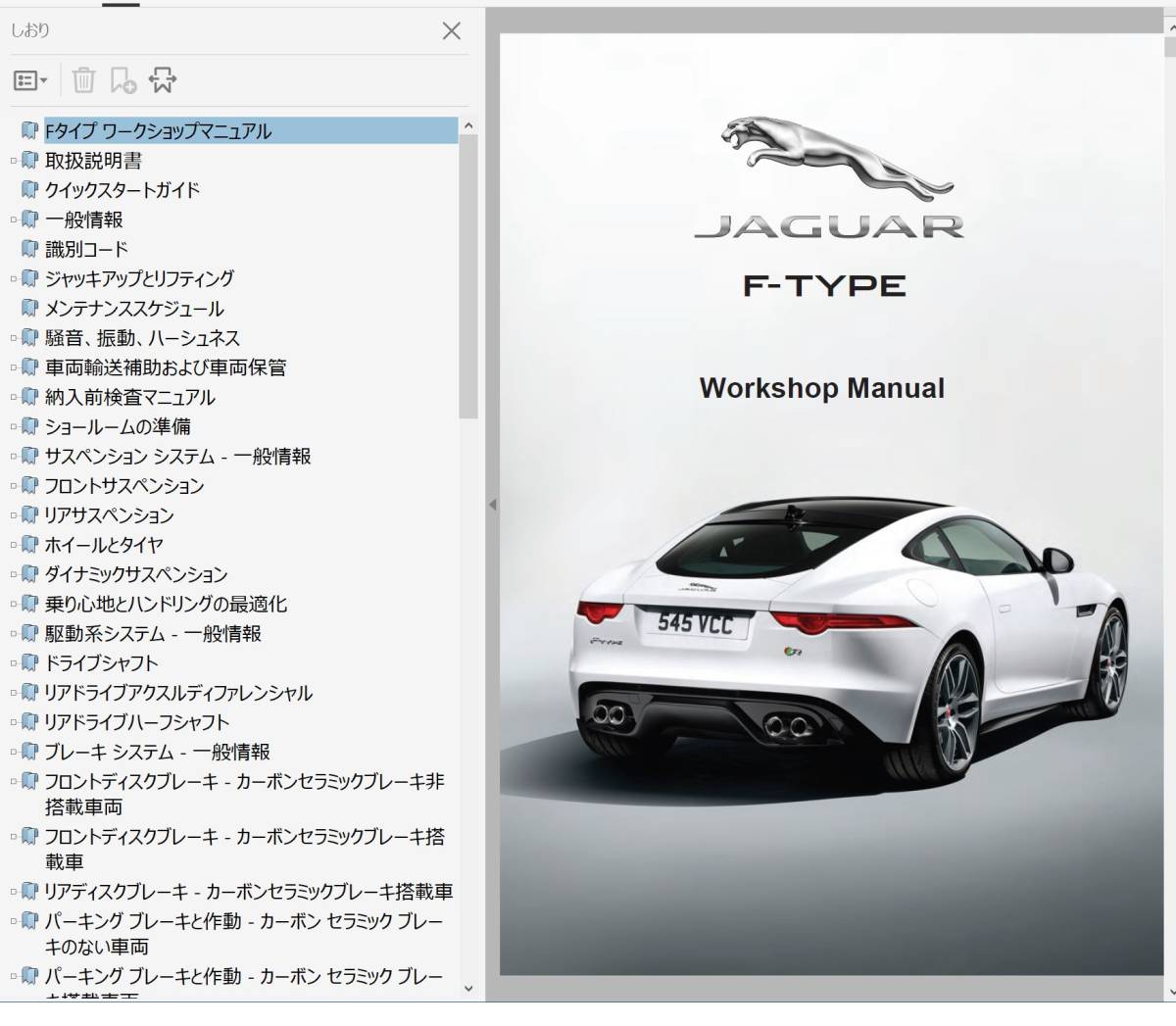Click the bookmark icon beside ドライブシャフト
This screenshot has height=1026, width=1176.
30,663
